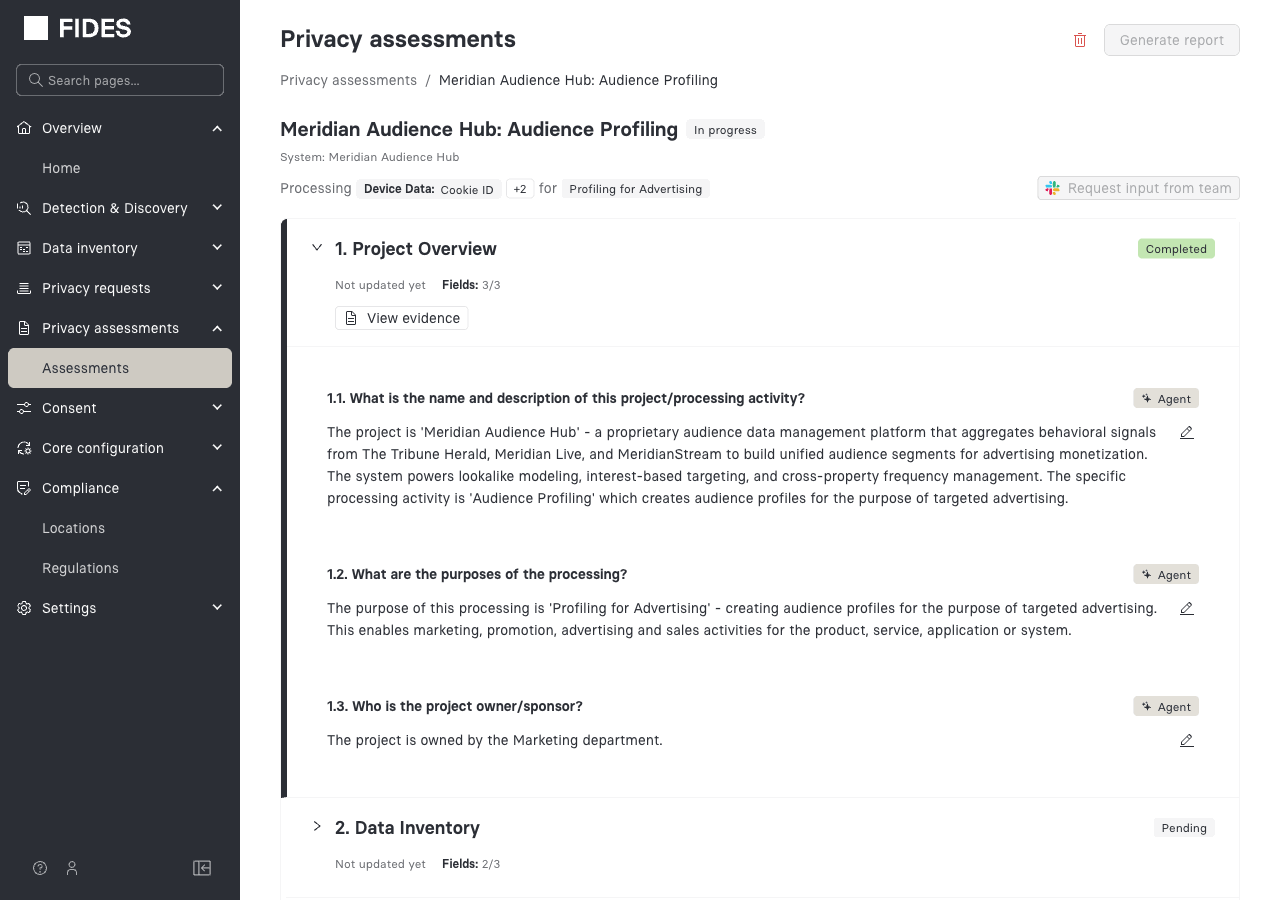Image resolution: width=1280 pixels, height=900 pixels.
Task: Click the Compliance shield icon in sidebar
Action: pos(22,488)
